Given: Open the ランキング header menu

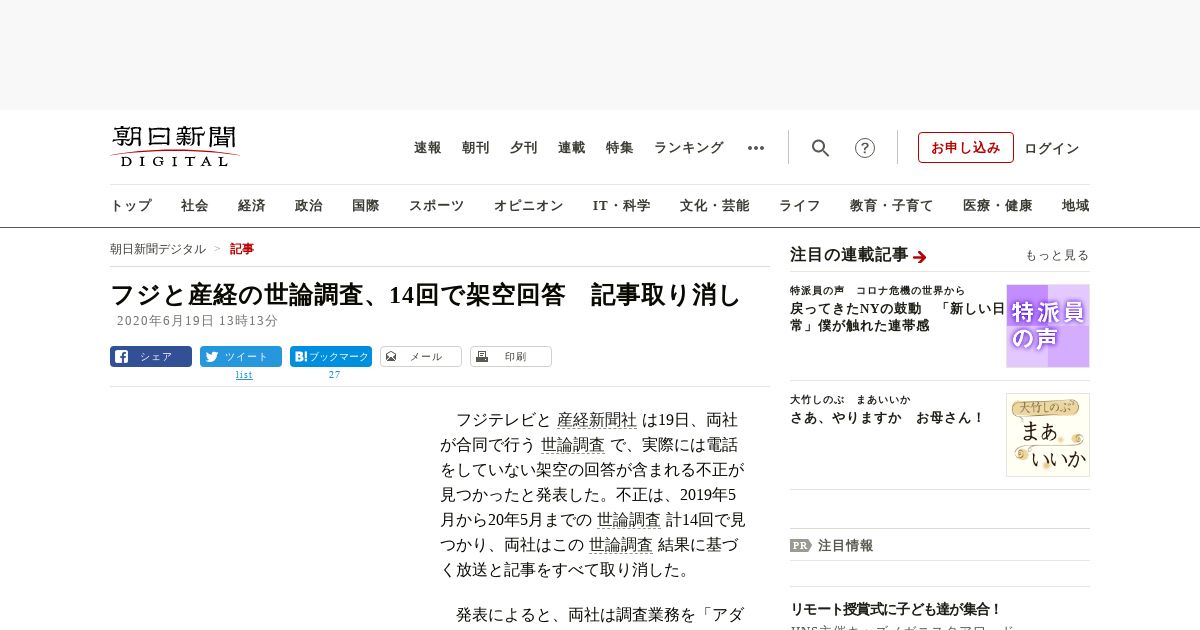Looking at the screenshot, I should [689, 148].
